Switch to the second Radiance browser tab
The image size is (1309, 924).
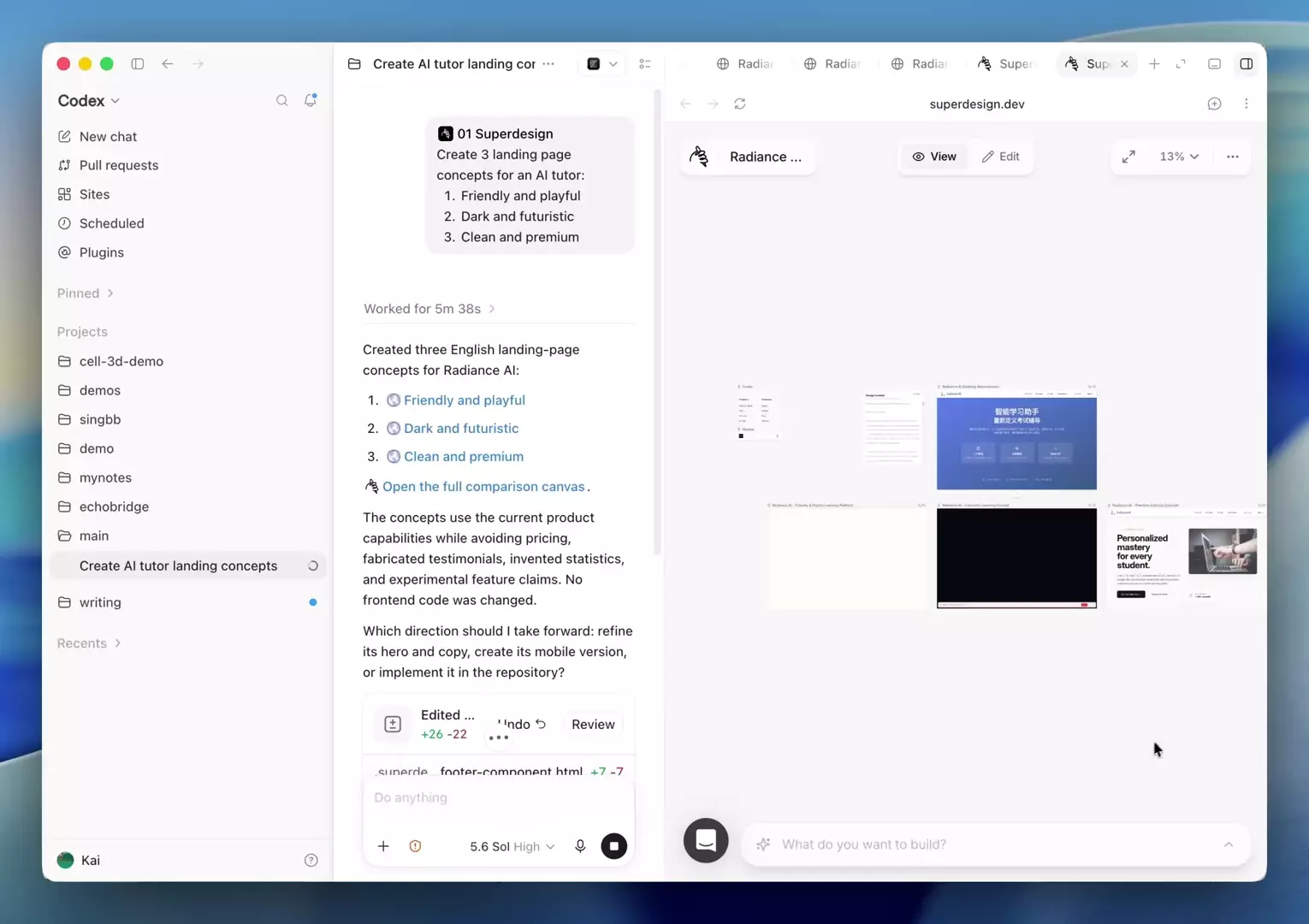[832, 63]
